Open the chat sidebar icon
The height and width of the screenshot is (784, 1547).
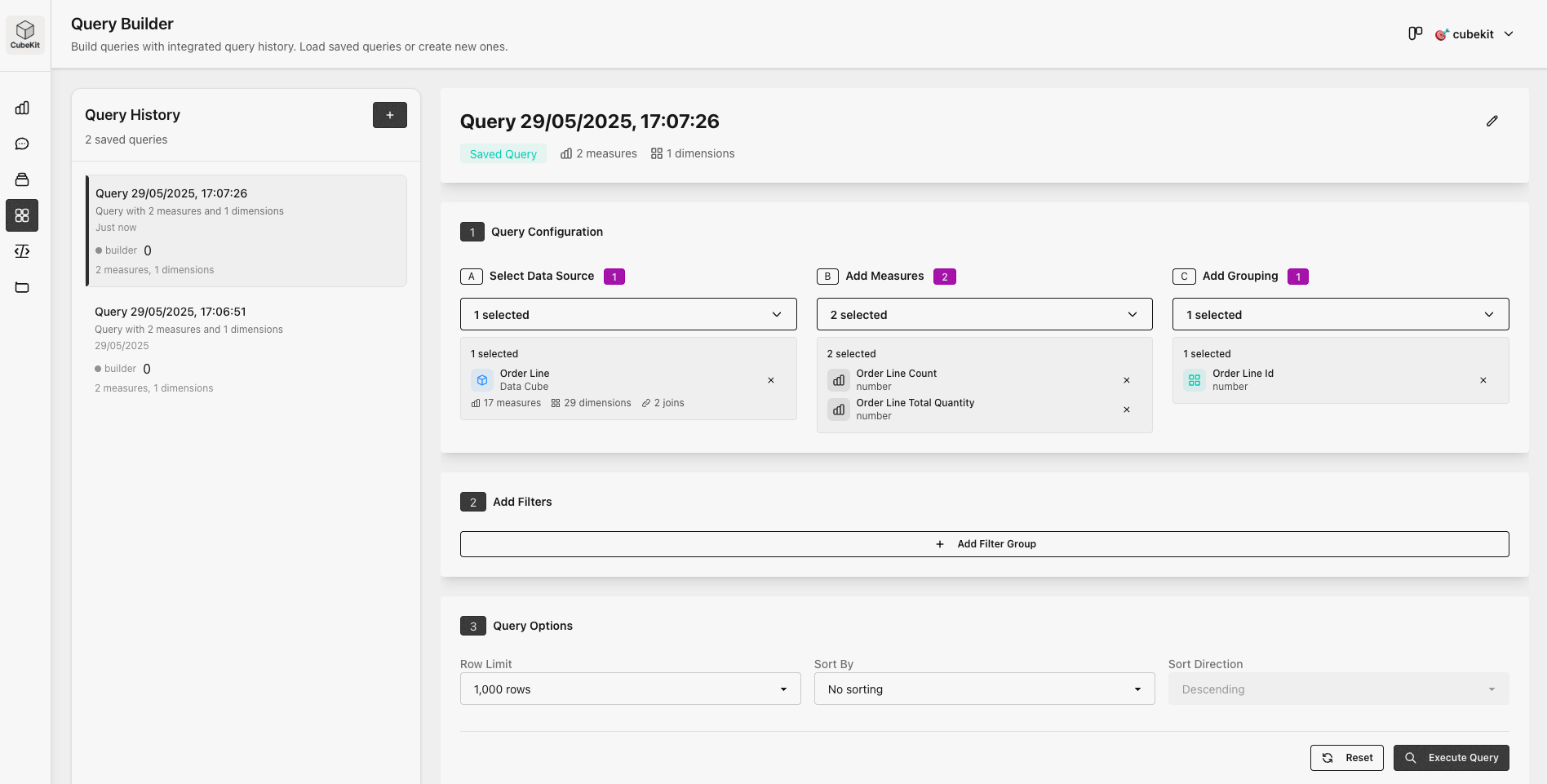click(x=22, y=144)
